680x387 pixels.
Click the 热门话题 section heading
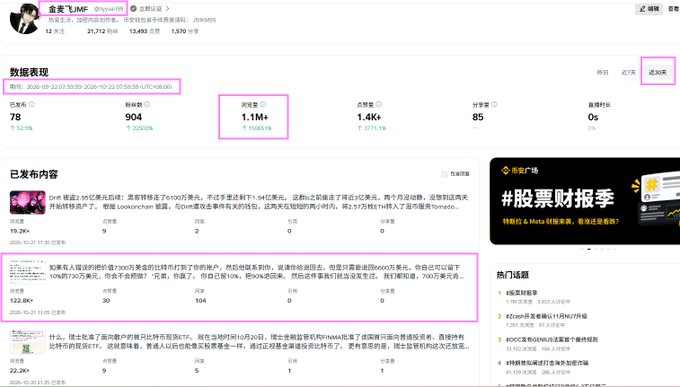[513, 275]
